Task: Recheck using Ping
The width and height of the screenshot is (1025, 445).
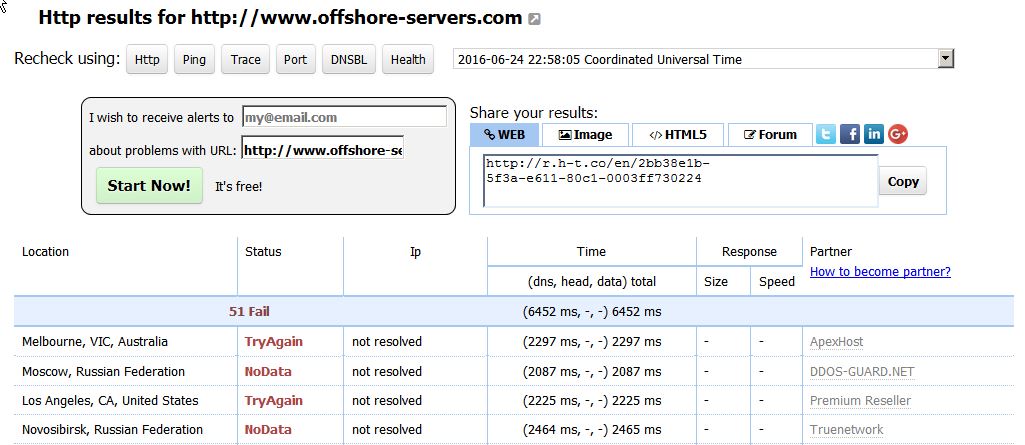Action: [194, 59]
